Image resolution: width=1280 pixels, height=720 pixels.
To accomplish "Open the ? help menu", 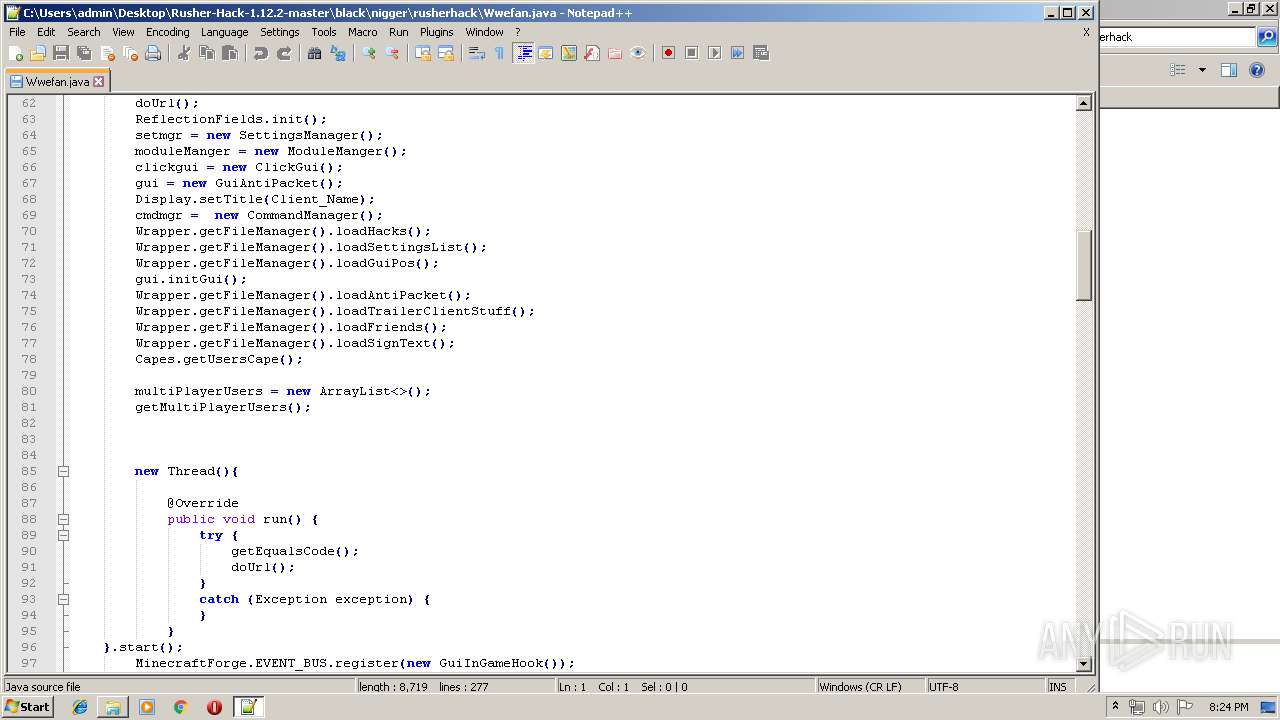I will 517,32.
